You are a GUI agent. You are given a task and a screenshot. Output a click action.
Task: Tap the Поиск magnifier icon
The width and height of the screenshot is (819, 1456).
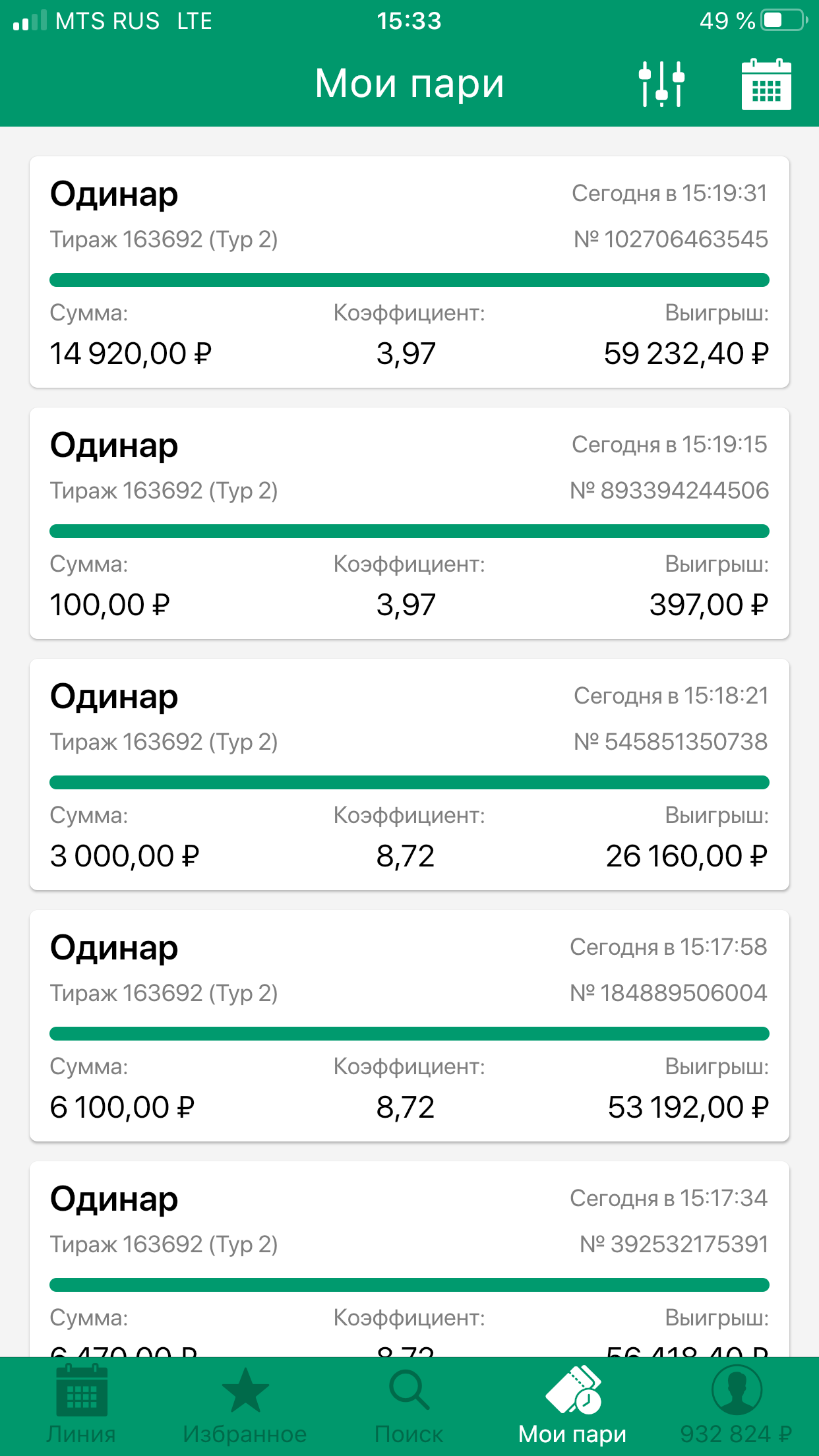409,1390
